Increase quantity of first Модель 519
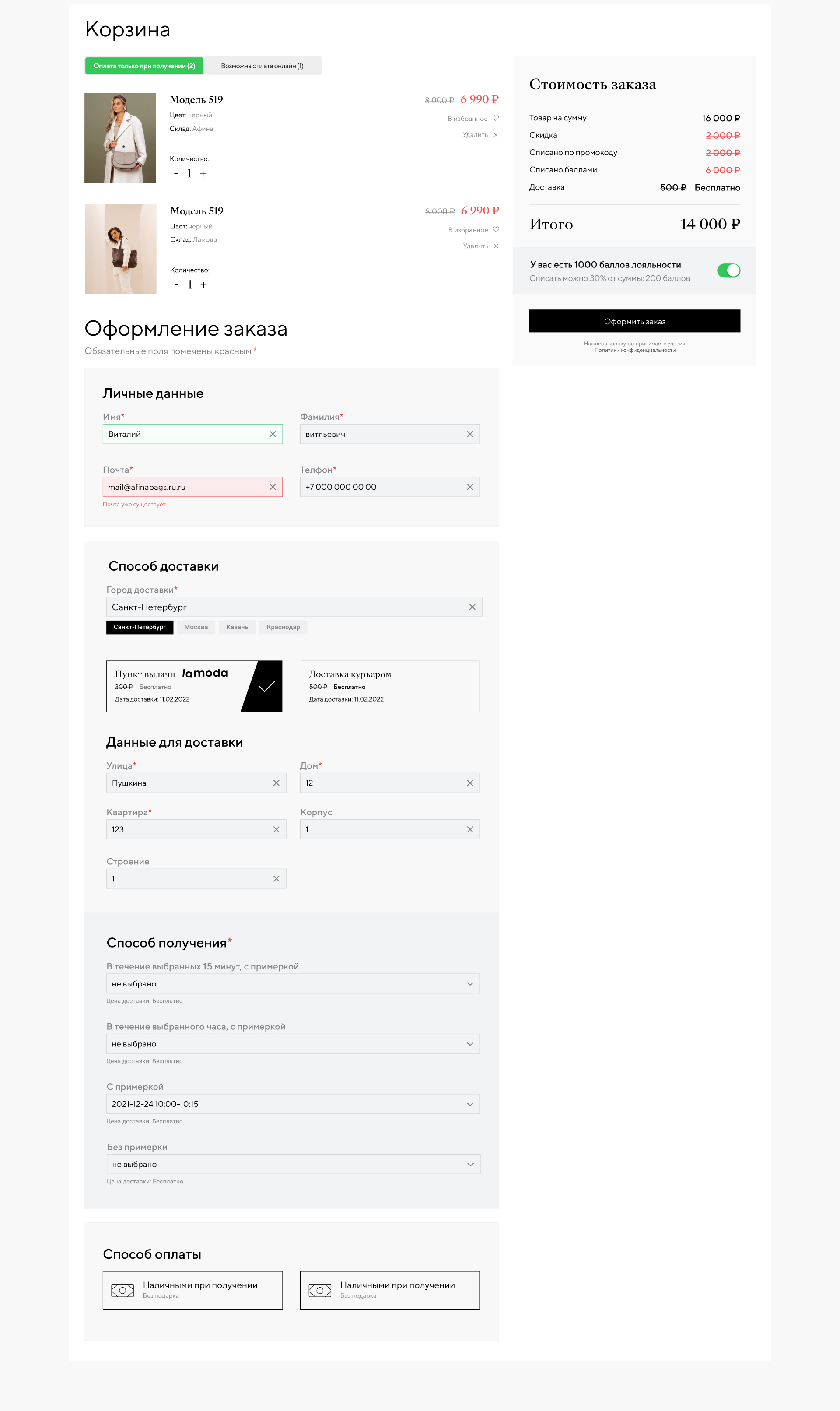 point(203,174)
